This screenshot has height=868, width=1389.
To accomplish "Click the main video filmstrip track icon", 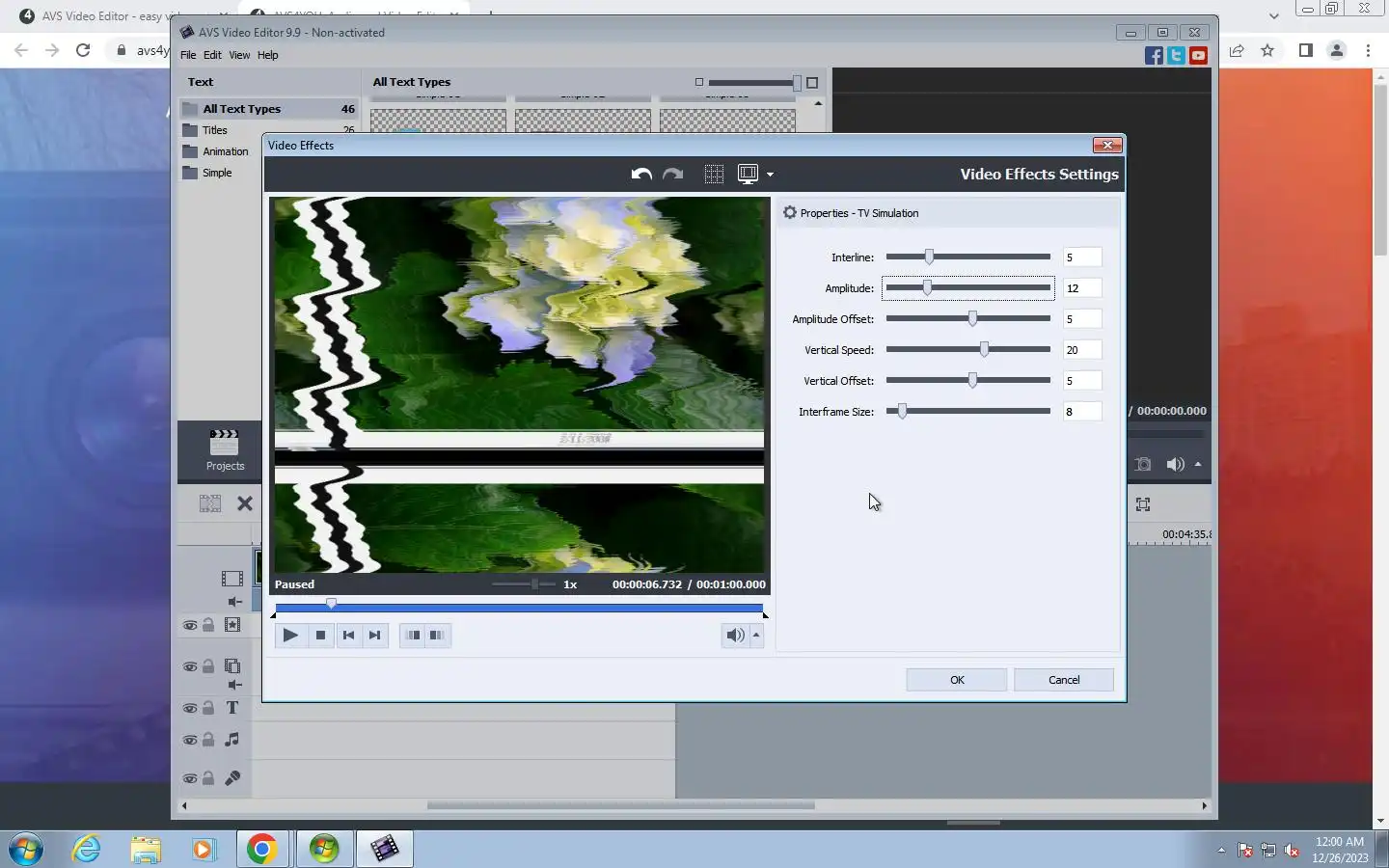I will (232, 579).
